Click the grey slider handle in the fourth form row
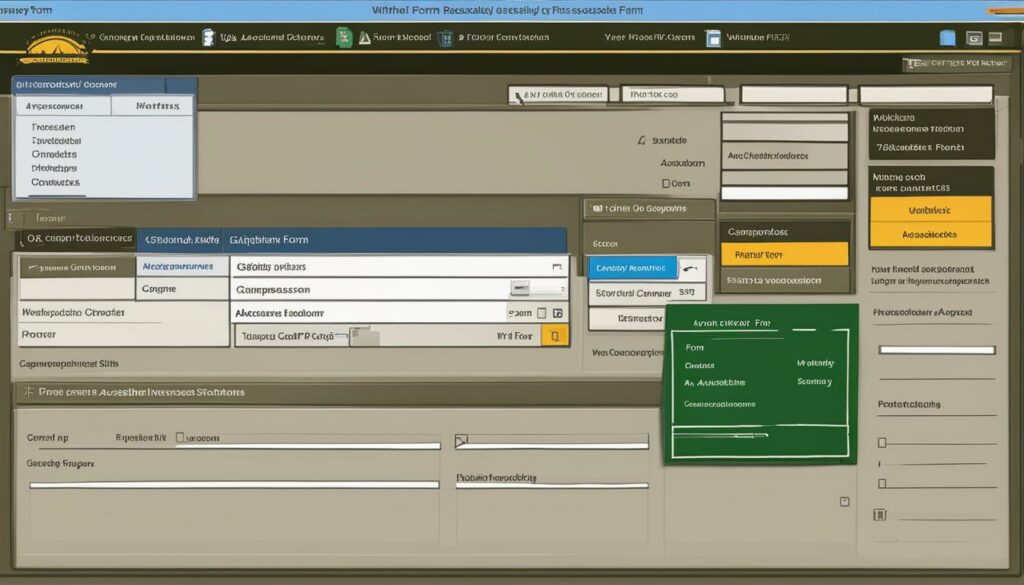Image resolution: width=1024 pixels, height=585 pixels. (364, 336)
